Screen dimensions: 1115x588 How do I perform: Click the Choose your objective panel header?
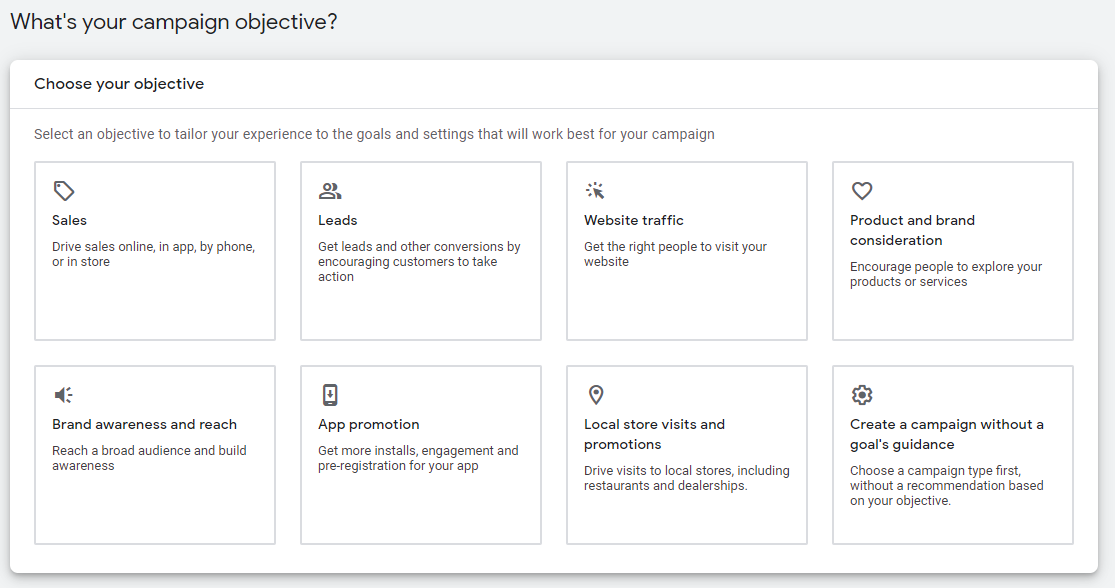click(119, 84)
